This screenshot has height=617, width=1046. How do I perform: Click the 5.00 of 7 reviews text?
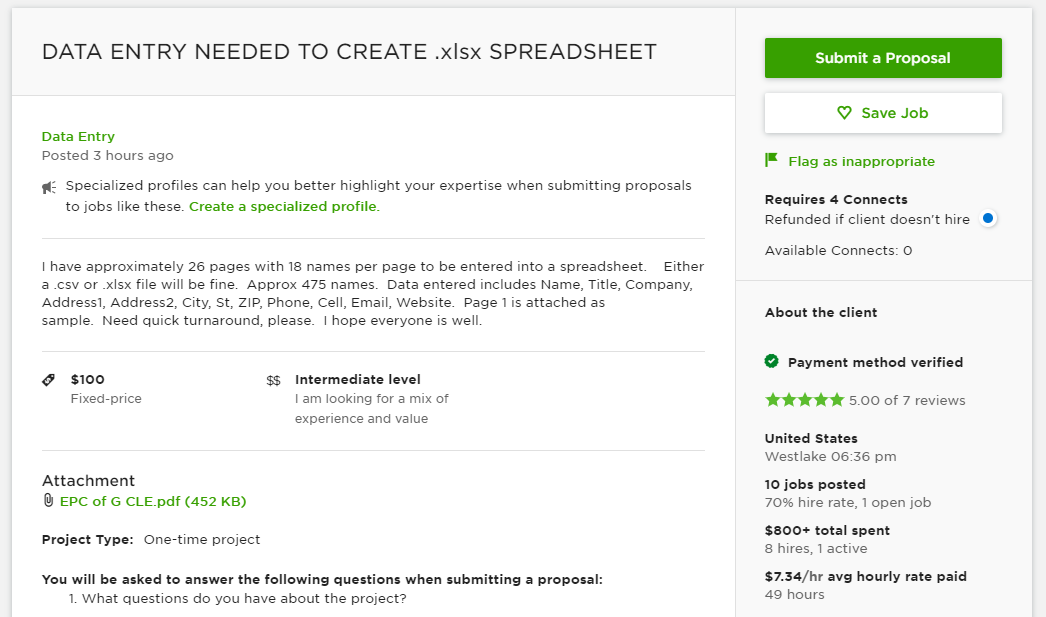pyautogui.click(x=907, y=401)
